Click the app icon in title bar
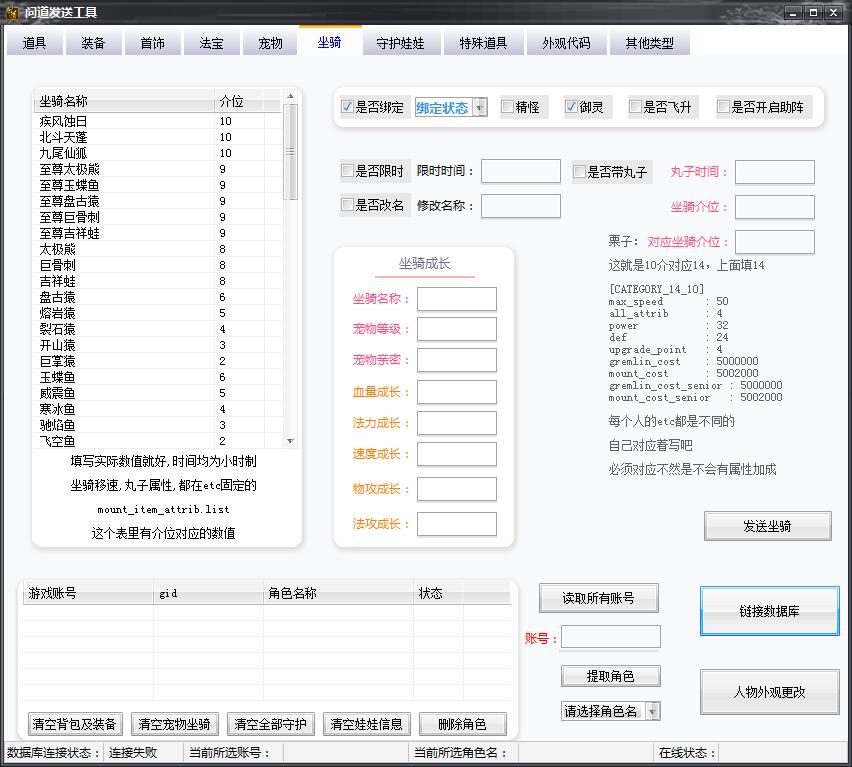This screenshot has width=852, height=767. [x=11, y=12]
